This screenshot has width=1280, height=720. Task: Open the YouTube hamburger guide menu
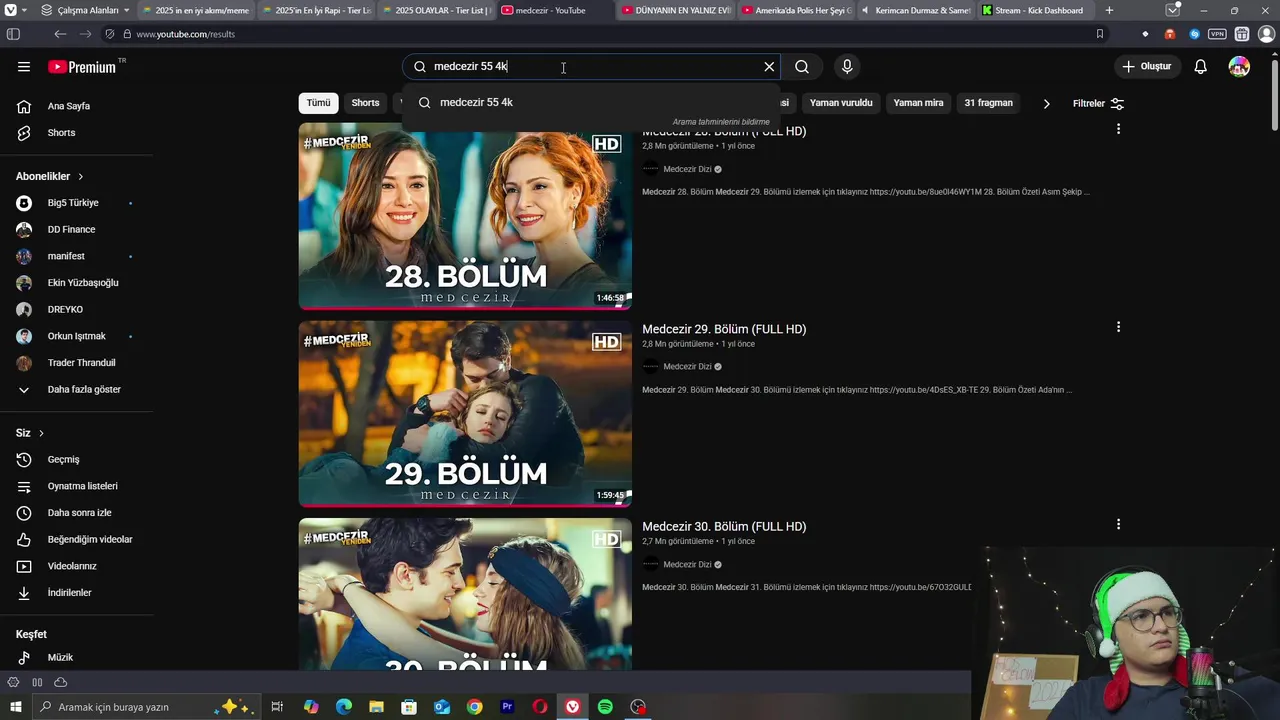click(x=24, y=67)
